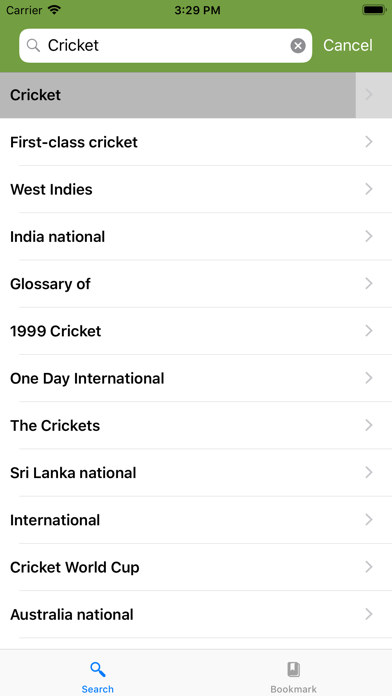
Task: Tap the magnifier icon in search field
Action: pyautogui.click(x=33, y=45)
